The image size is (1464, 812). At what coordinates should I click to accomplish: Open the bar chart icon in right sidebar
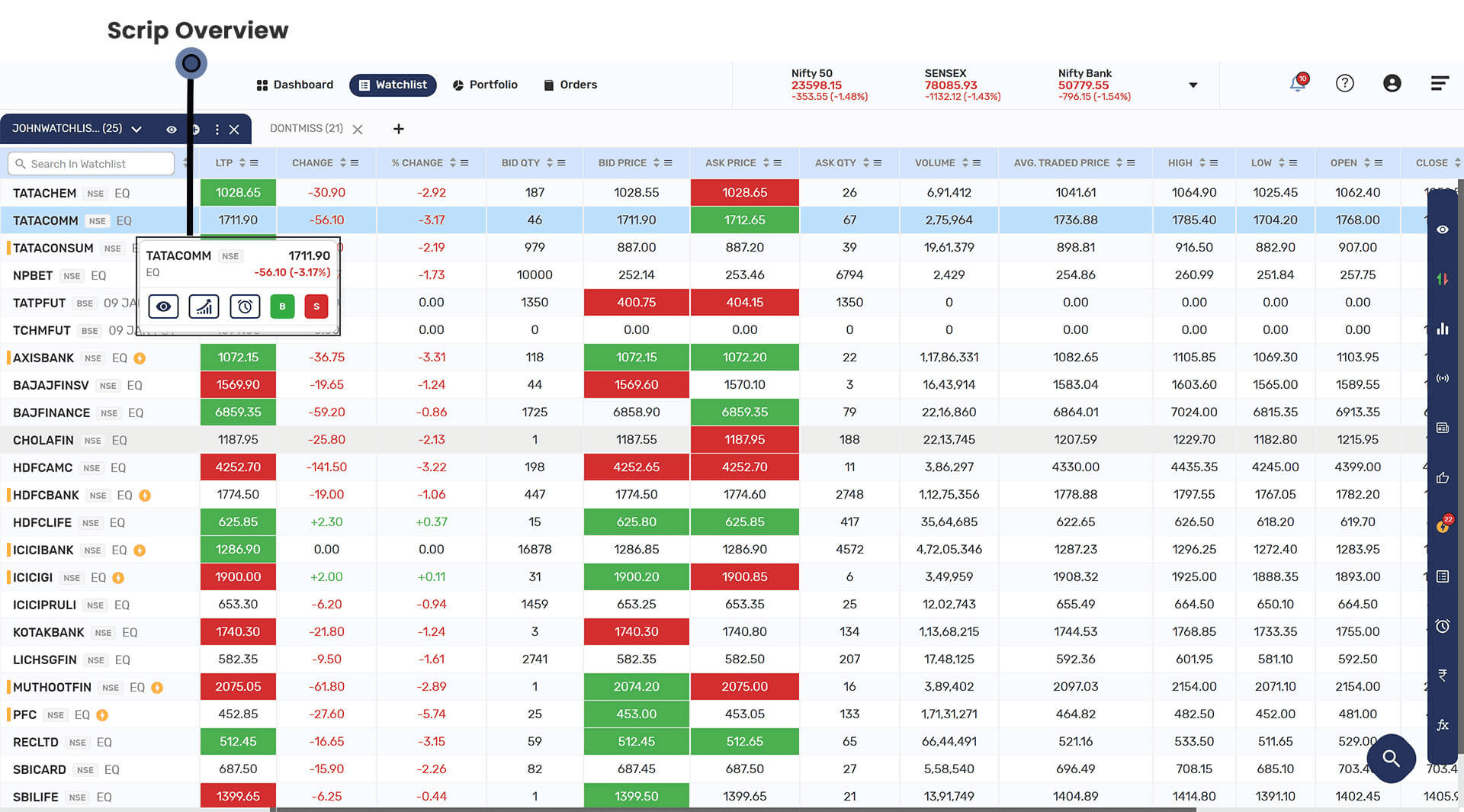[1443, 329]
